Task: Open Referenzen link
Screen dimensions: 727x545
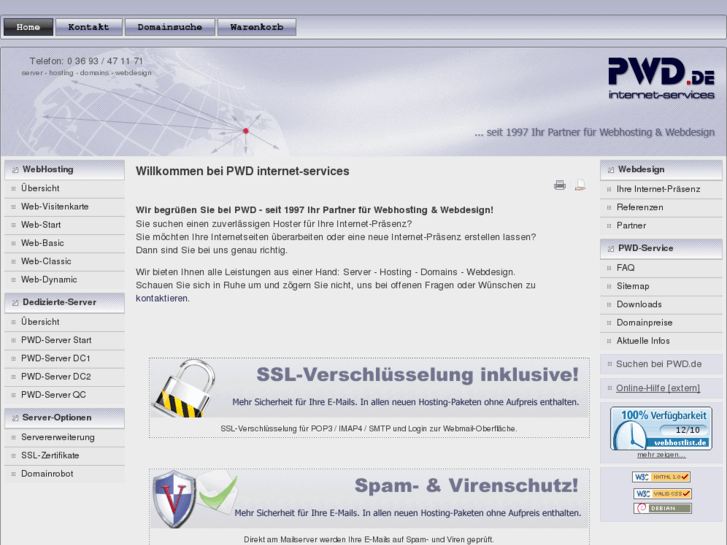Action: click(661, 207)
